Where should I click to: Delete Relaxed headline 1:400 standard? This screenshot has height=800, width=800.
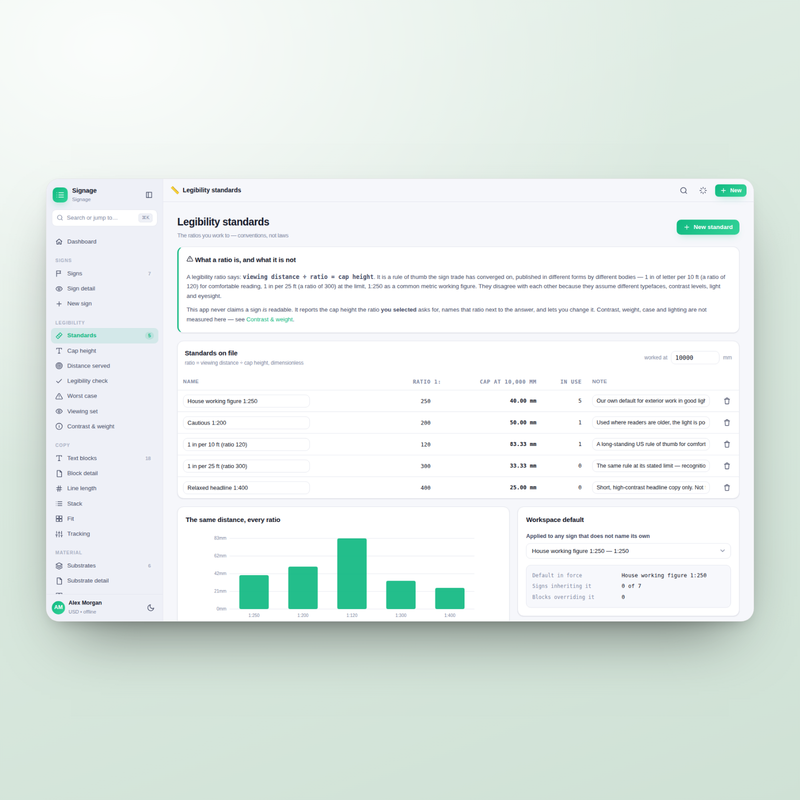coord(727,488)
